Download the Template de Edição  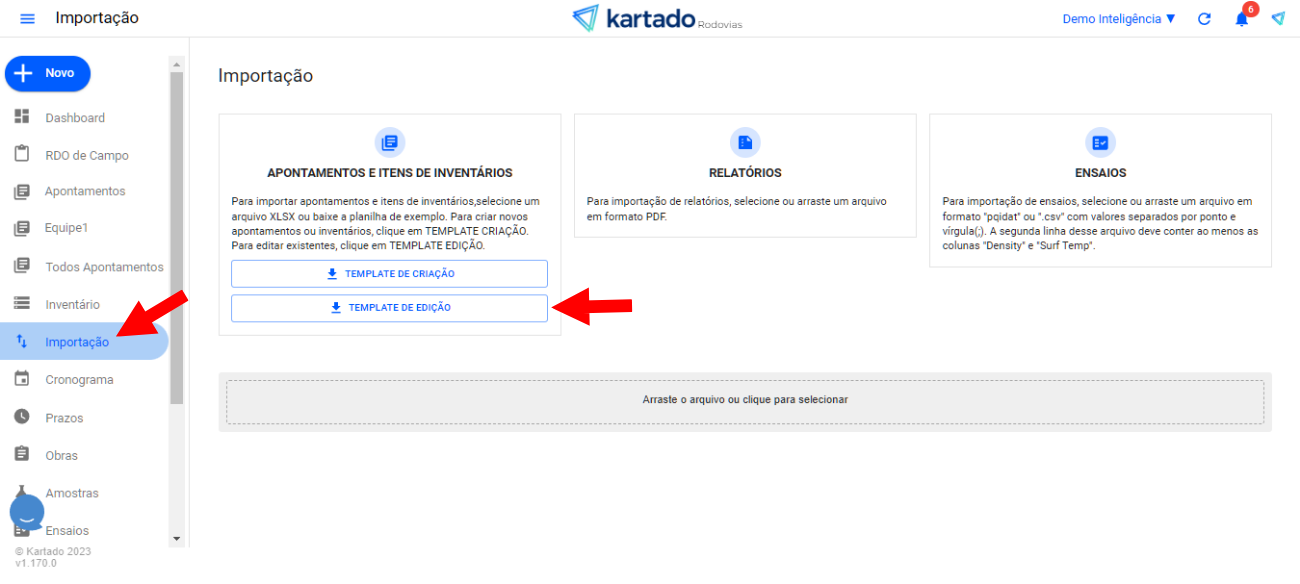pyautogui.click(x=389, y=308)
